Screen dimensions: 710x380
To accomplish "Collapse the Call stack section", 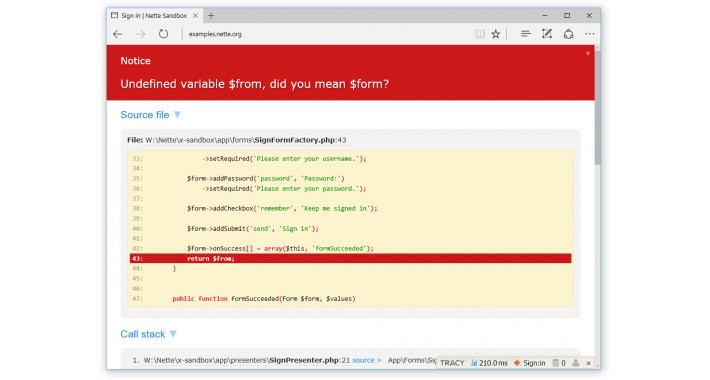I will (148, 334).
